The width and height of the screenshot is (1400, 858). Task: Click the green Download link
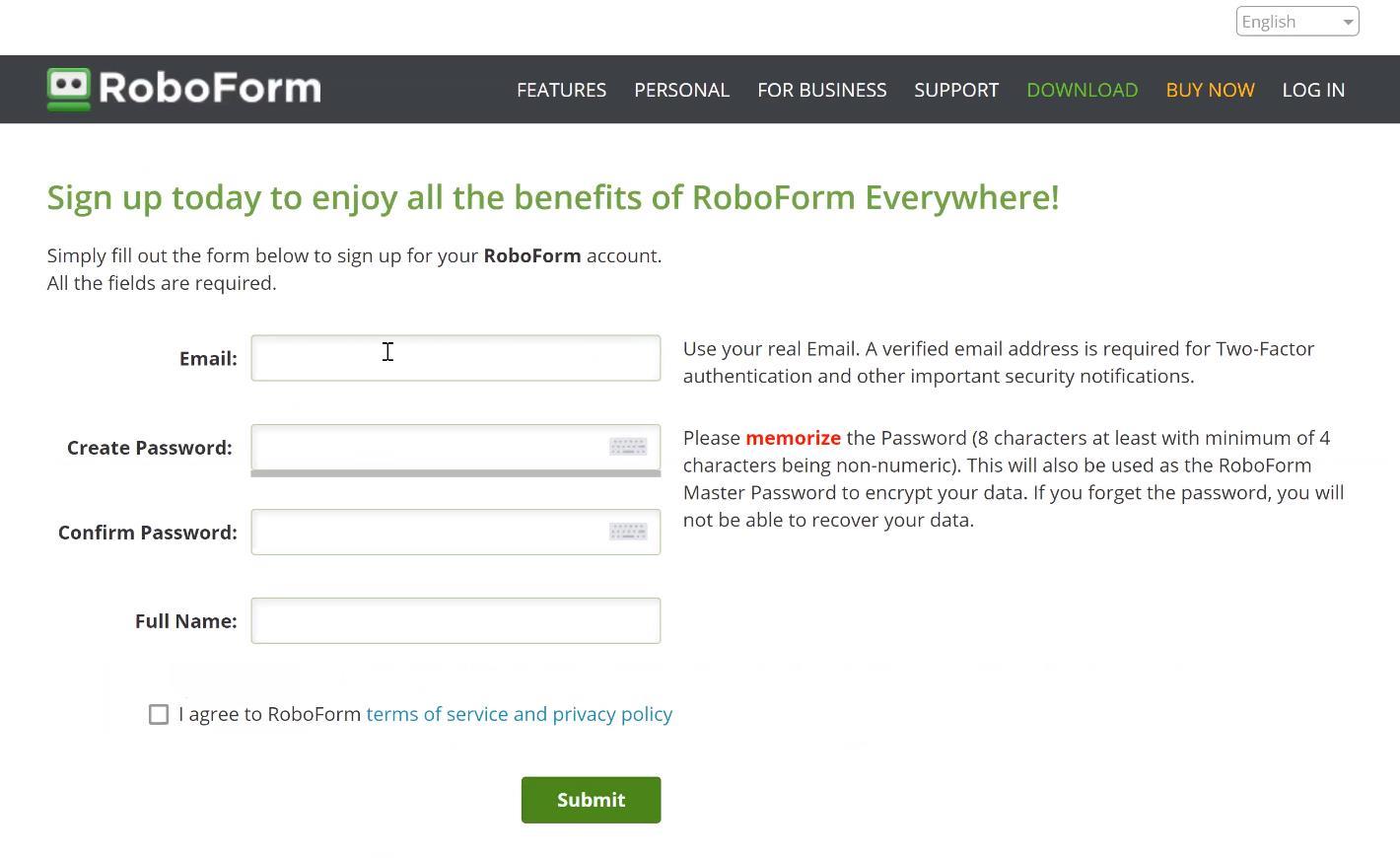[x=1082, y=90]
